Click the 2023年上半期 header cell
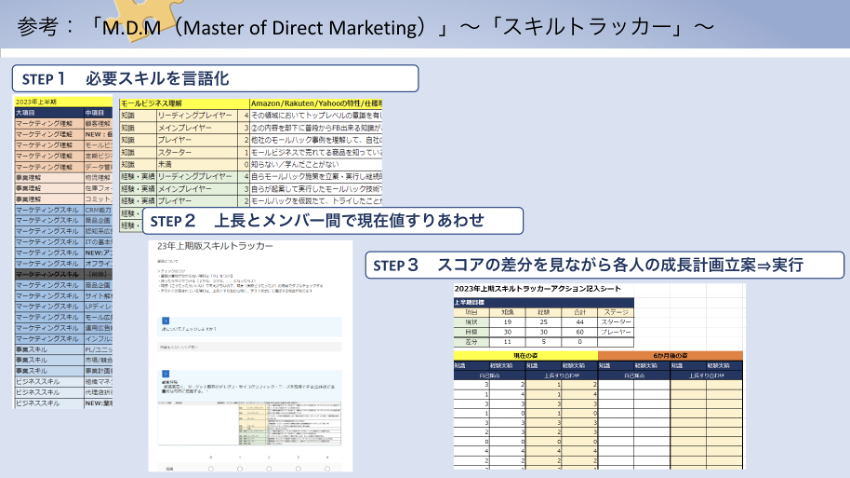850x478 pixels. (x=45, y=102)
